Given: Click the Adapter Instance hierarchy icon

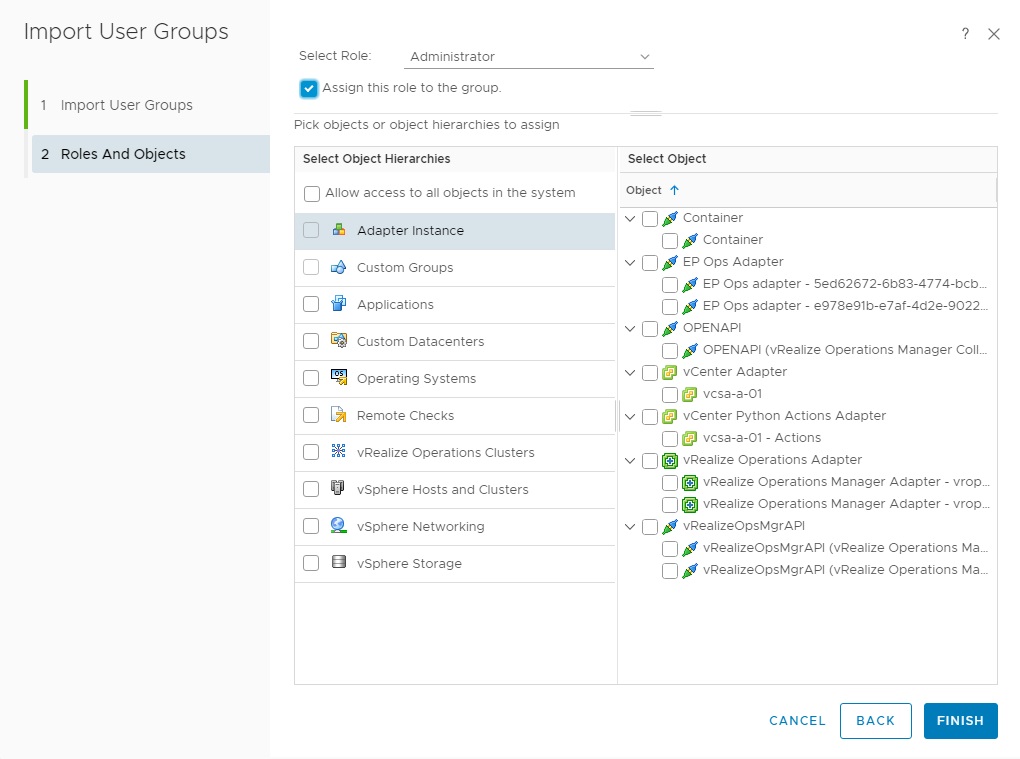Looking at the screenshot, I should 338,230.
